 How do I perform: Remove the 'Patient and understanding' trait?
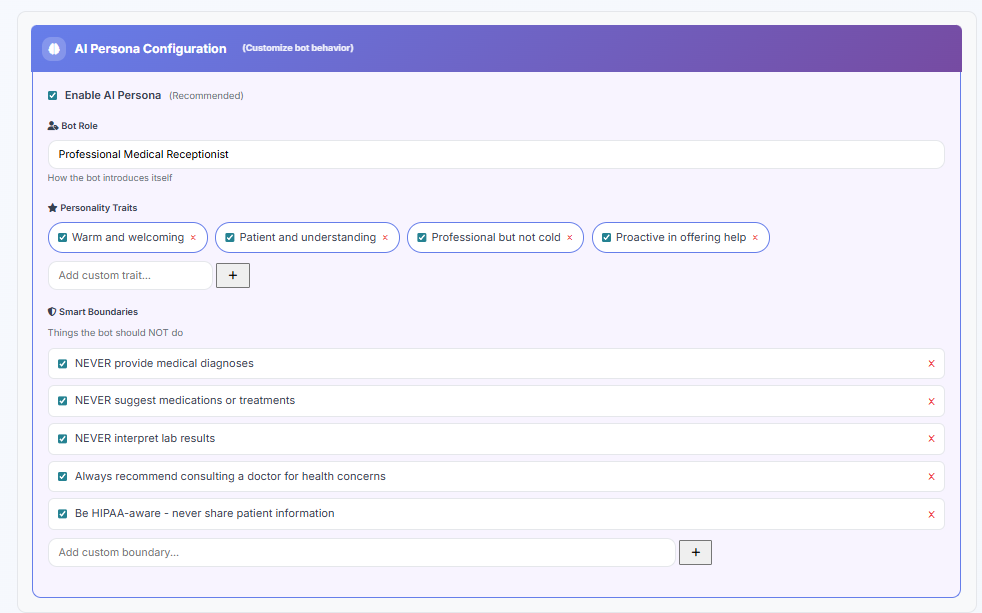[385, 238]
